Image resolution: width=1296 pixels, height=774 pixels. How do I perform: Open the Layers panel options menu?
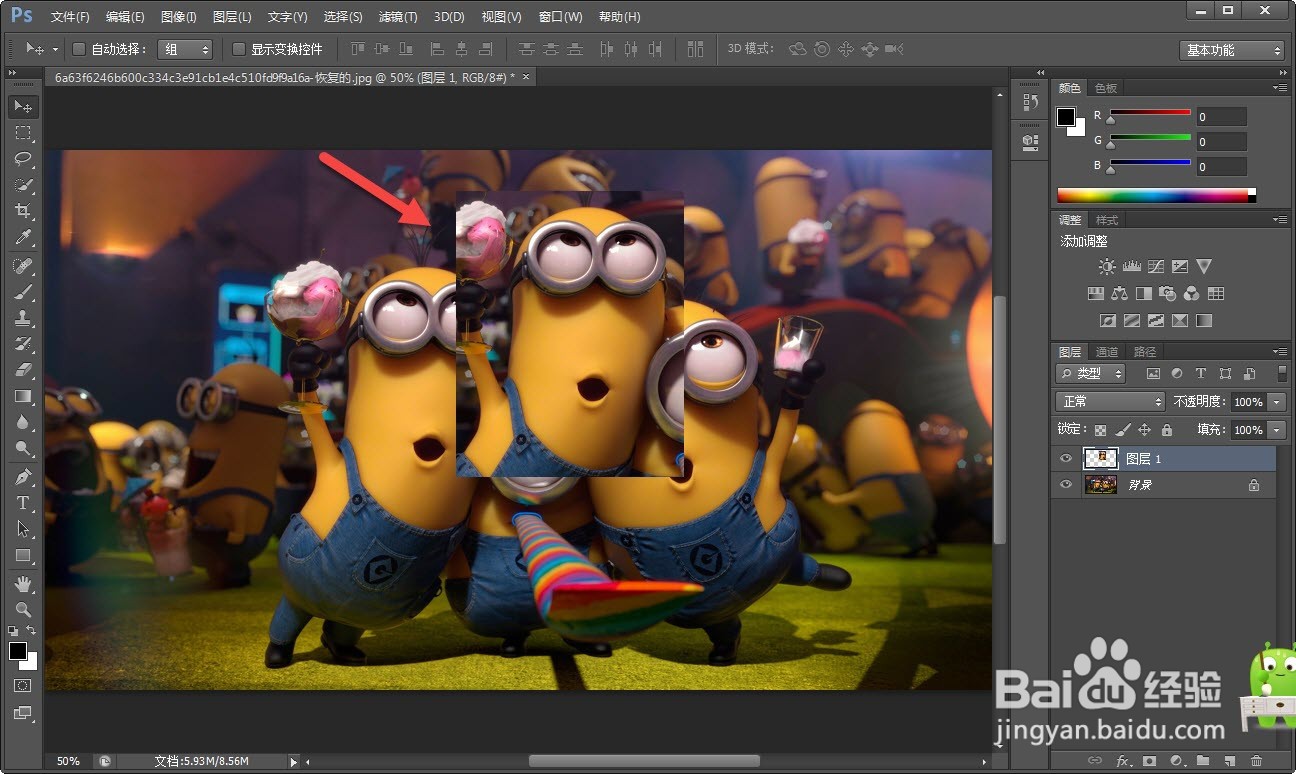point(1280,352)
